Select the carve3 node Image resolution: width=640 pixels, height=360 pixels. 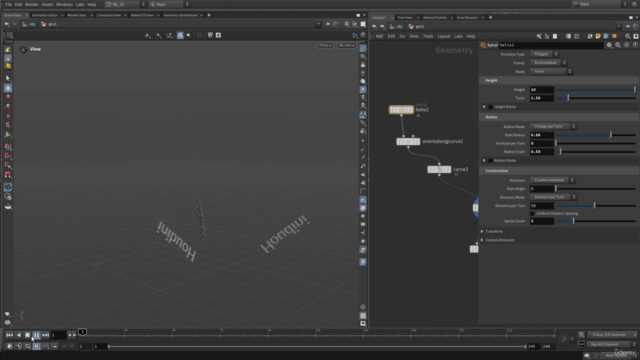[x=439, y=169]
